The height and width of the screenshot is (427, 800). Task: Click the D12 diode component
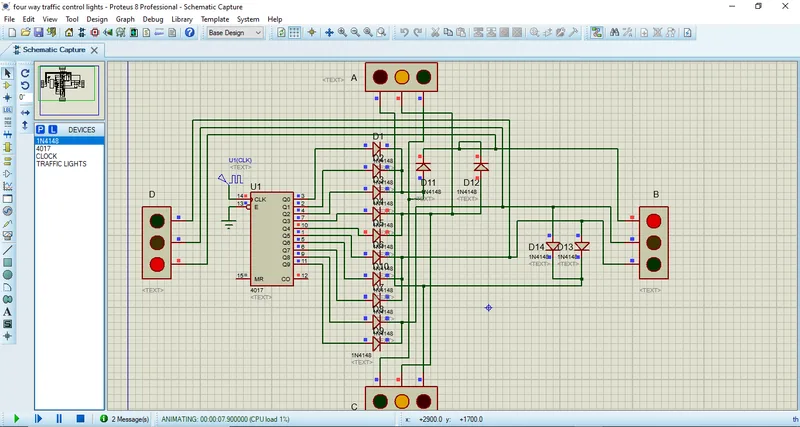coord(481,167)
